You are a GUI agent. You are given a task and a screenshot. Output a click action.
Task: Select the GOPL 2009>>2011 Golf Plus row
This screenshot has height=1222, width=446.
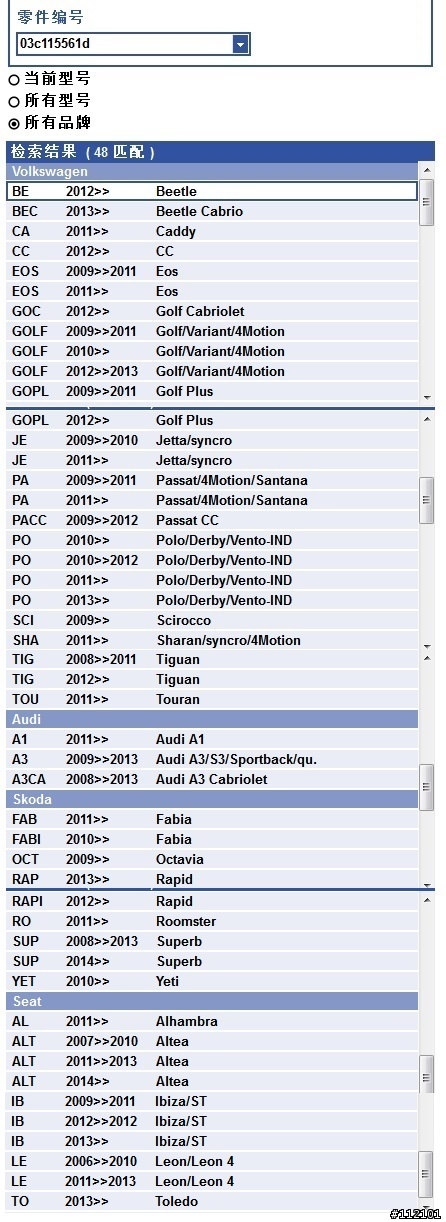pyautogui.click(x=212, y=391)
